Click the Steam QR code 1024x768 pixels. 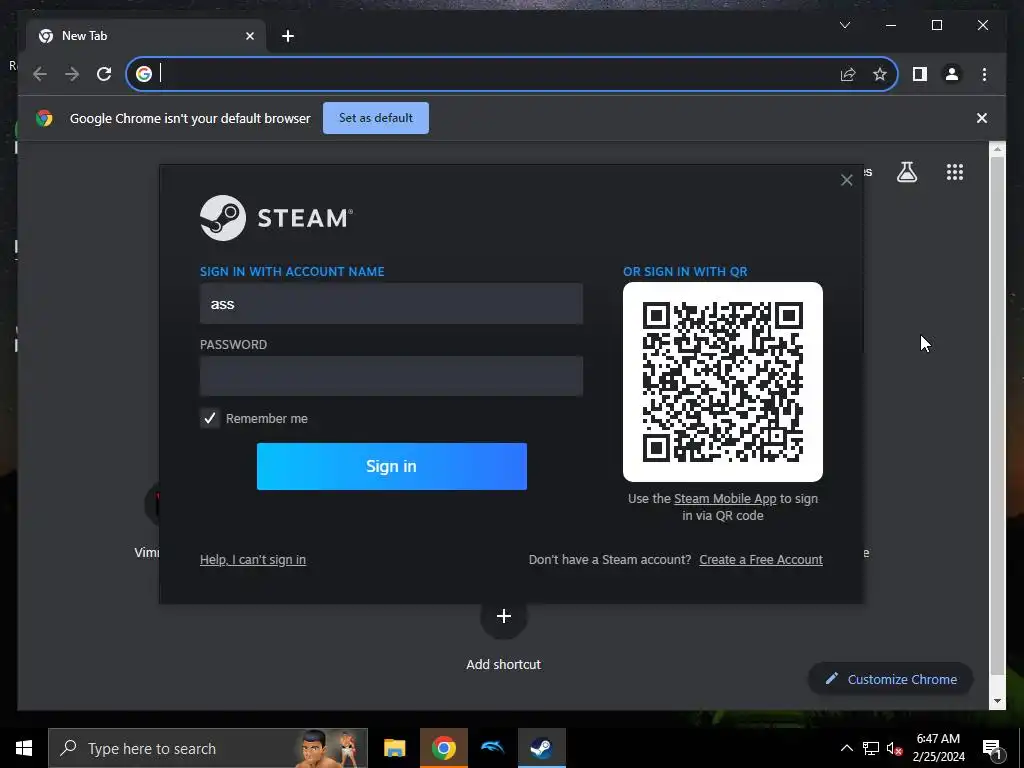pyautogui.click(x=723, y=382)
